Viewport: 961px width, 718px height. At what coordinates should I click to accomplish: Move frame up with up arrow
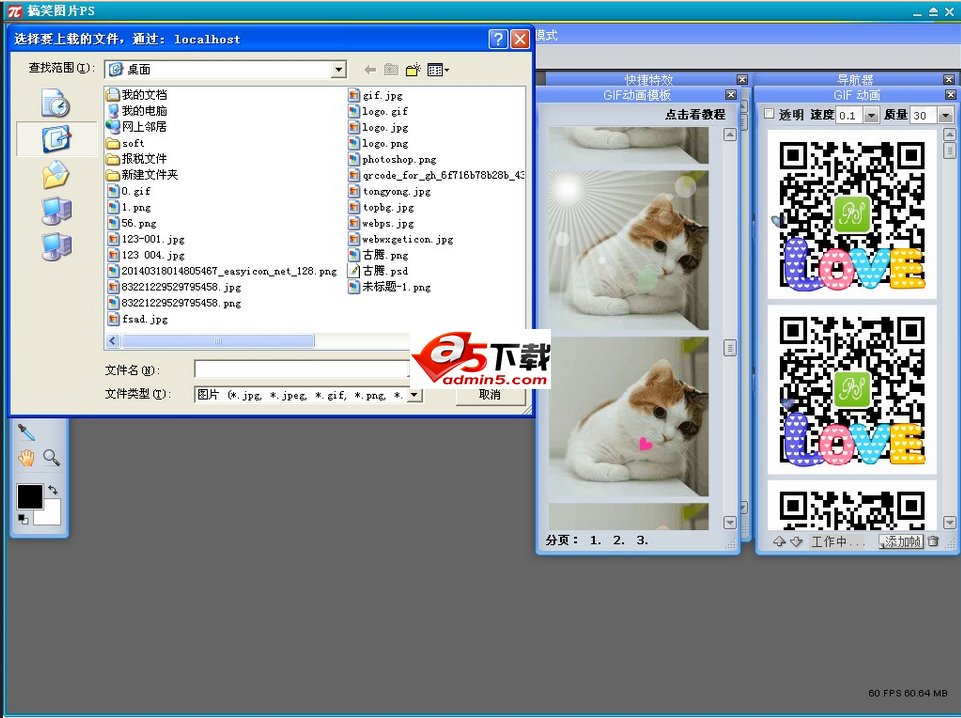779,542
